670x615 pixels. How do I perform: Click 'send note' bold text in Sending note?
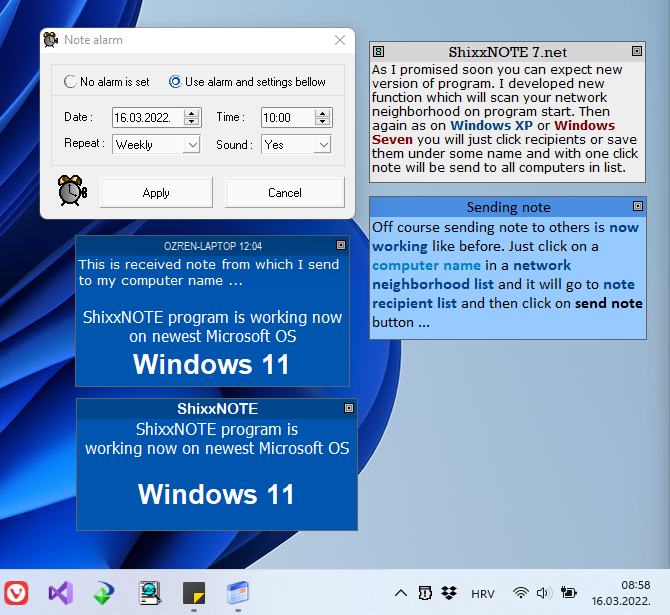[608, 303]
